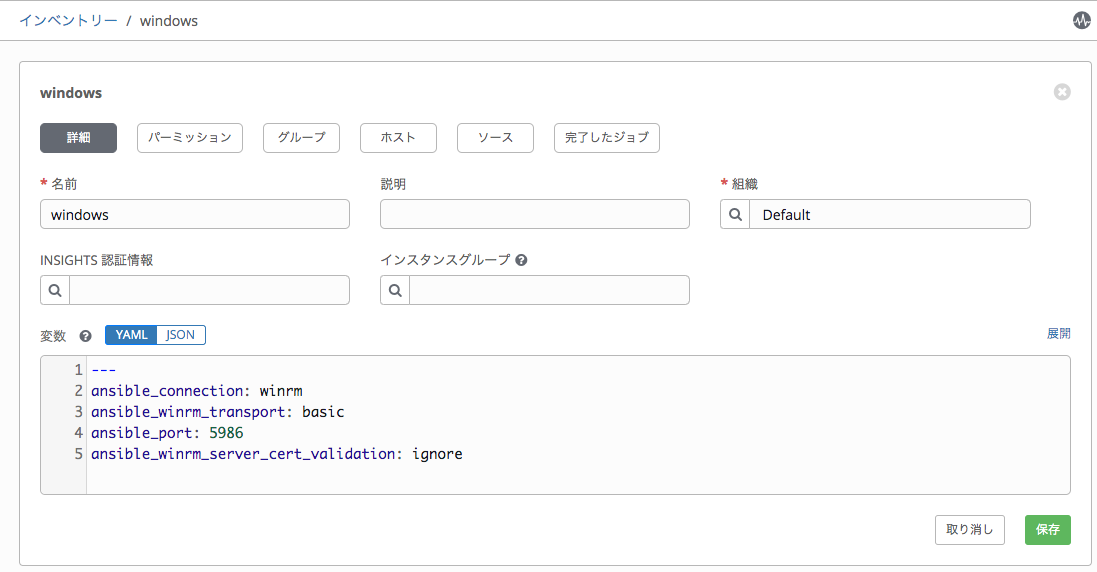Switch to the ホスト tab

[398, 138]
